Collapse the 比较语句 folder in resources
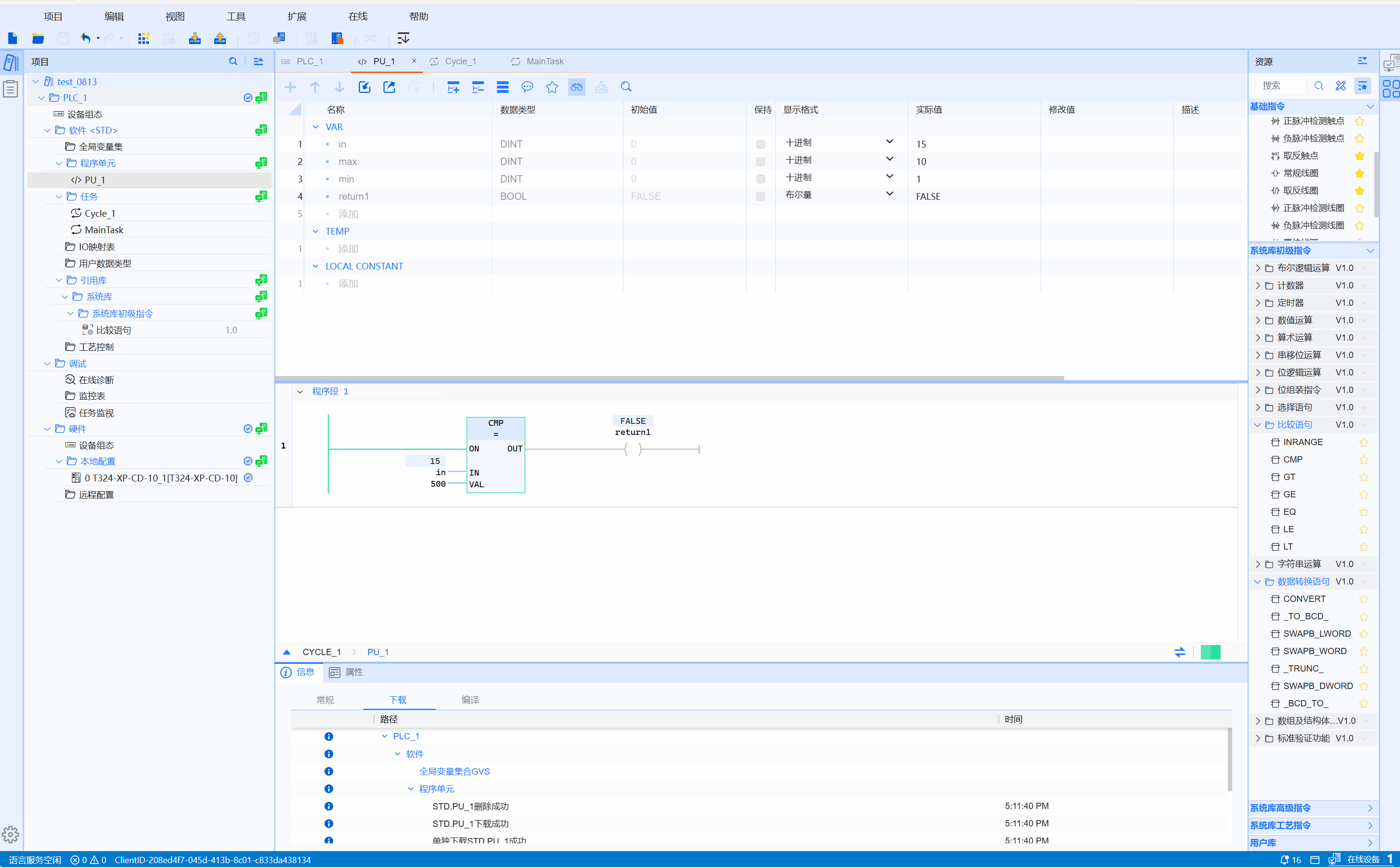 [1257, 425]
